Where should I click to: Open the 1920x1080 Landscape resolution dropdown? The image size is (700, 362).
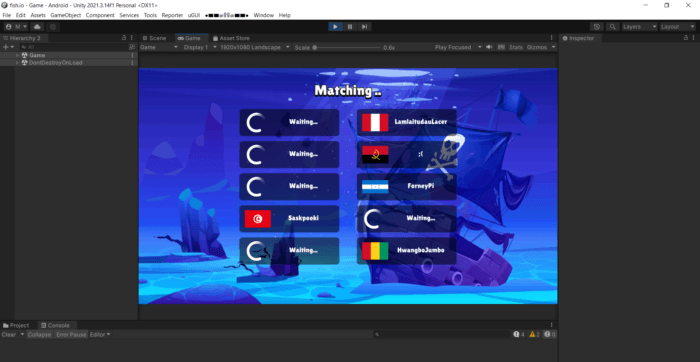click(255, 47)
